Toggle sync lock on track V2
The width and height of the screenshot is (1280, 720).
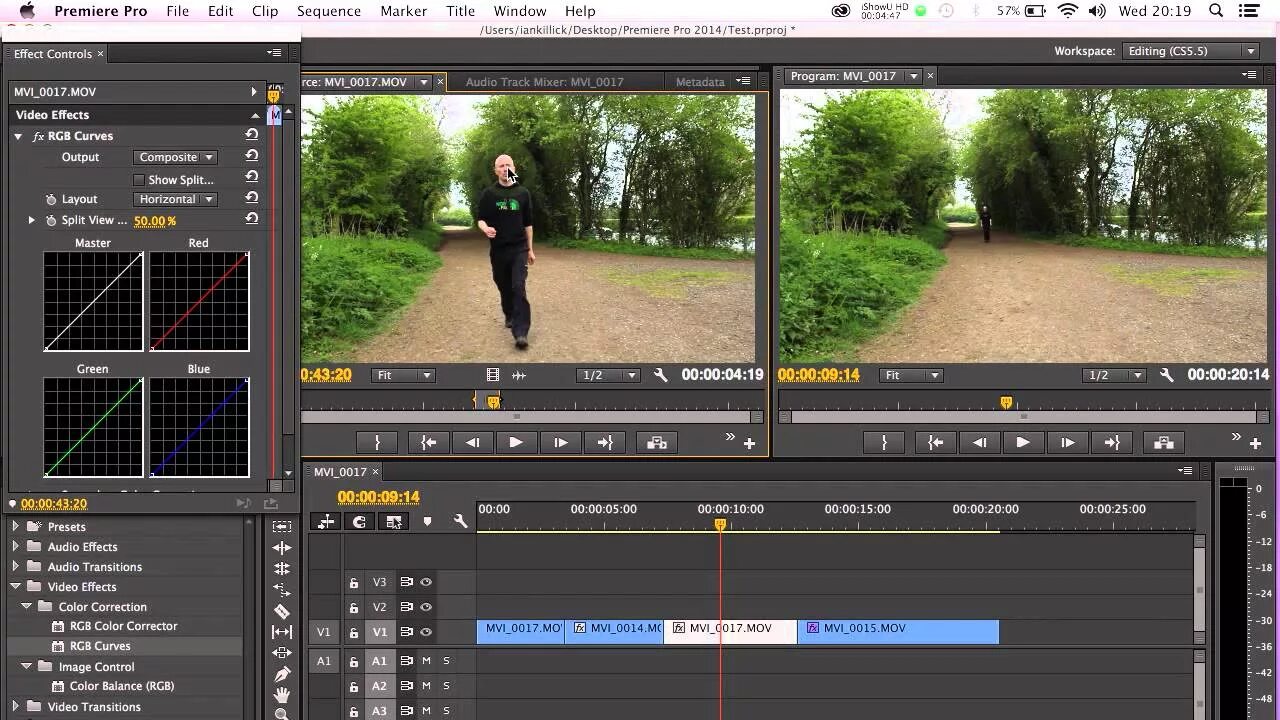tap(406, 607)
